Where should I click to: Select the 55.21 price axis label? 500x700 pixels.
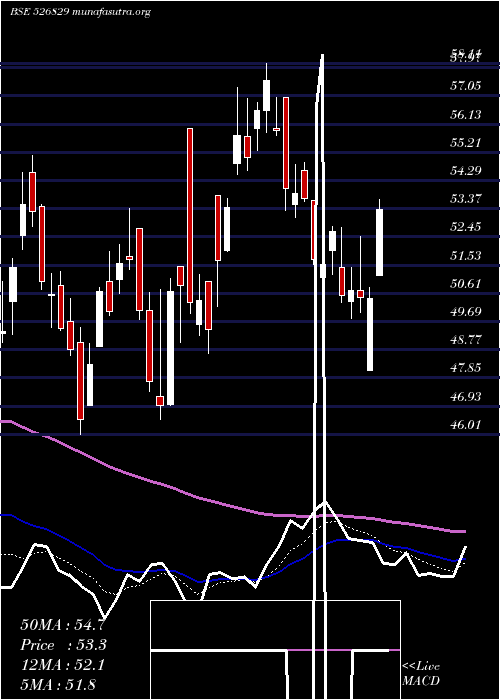click(466, 142)
